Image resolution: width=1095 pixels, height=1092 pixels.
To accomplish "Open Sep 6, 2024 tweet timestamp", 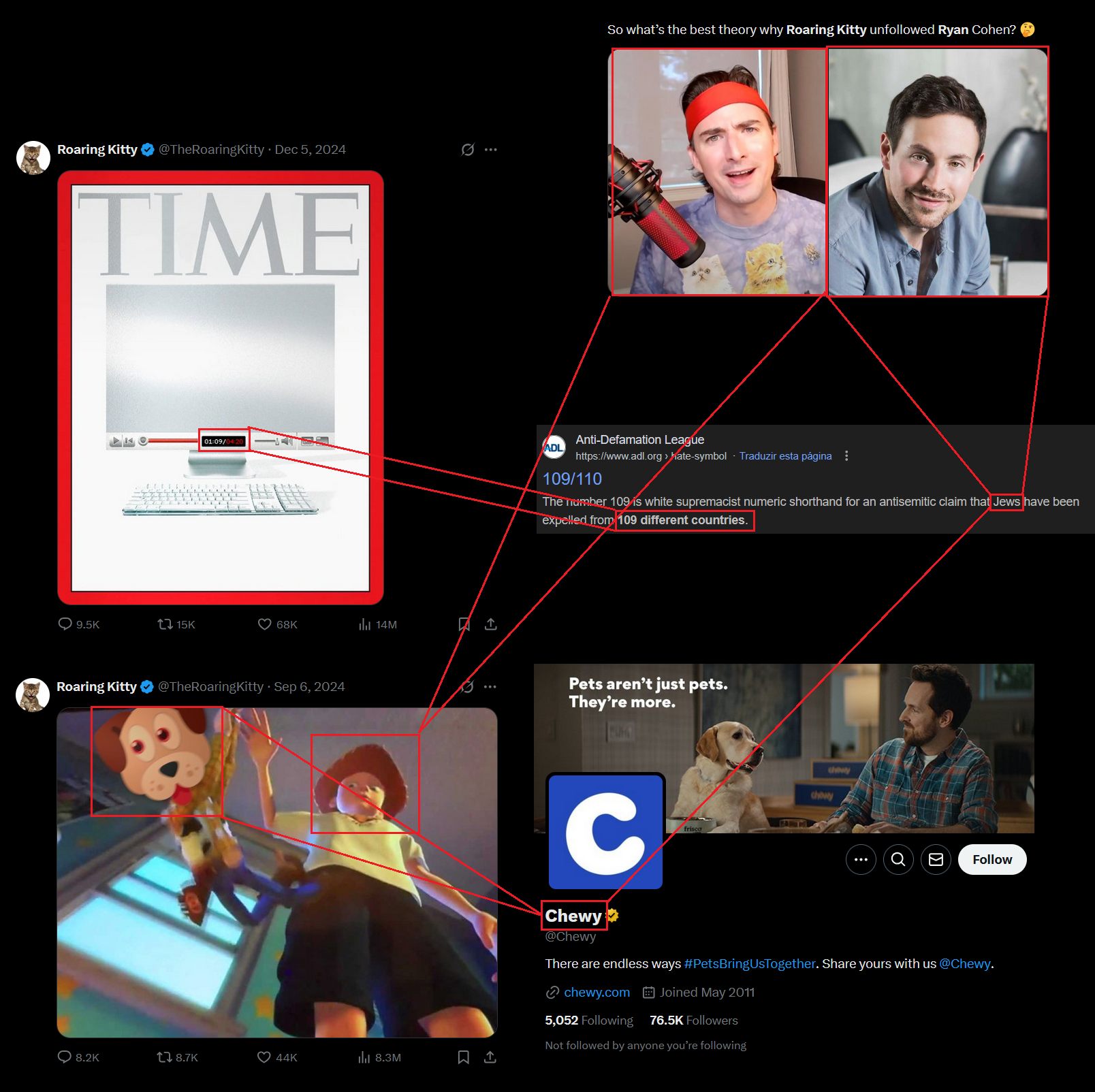I will click(x=309, y=687).
